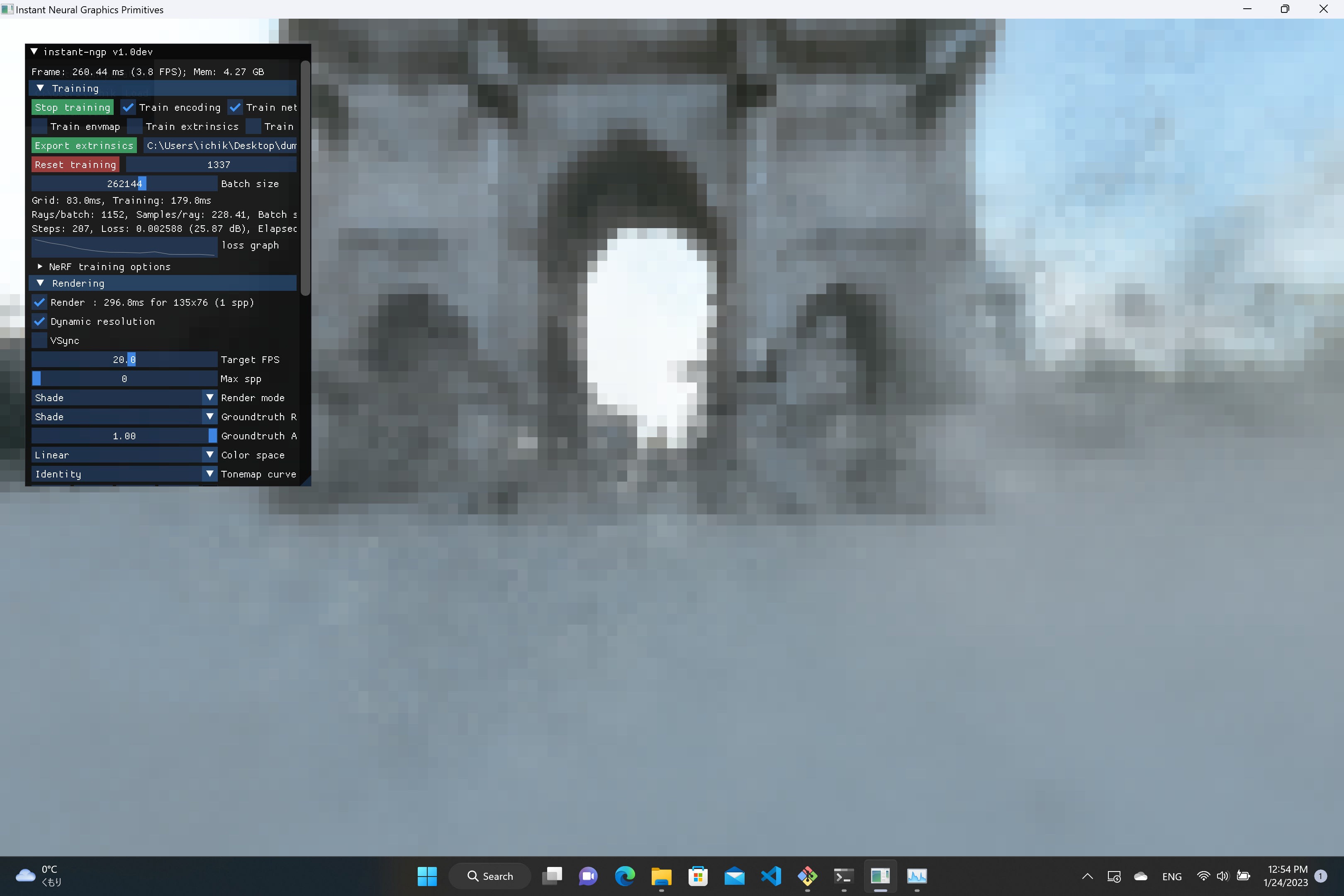Open Task View from the taskbar

click(552, 876)
